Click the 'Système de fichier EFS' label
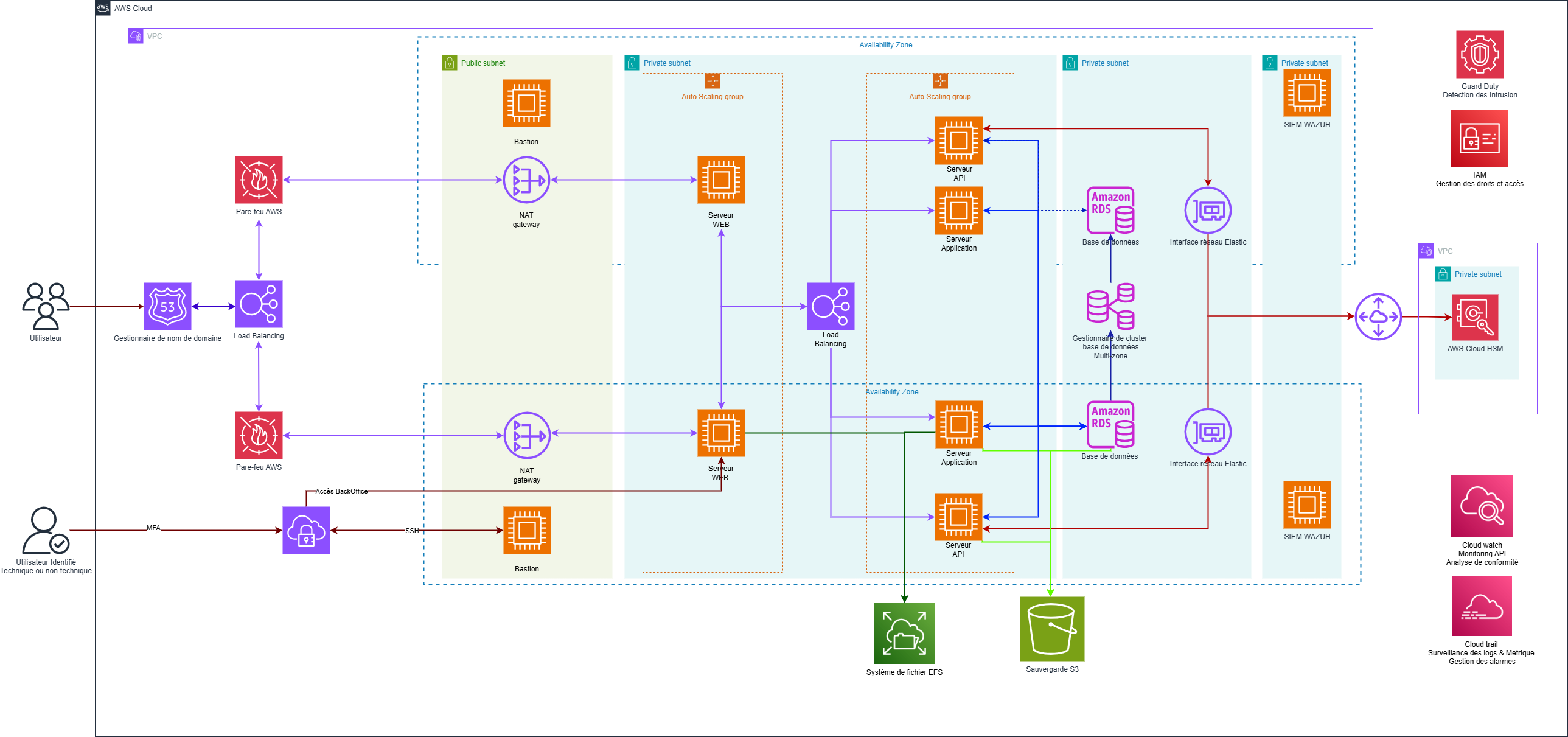 pos(905,672)
